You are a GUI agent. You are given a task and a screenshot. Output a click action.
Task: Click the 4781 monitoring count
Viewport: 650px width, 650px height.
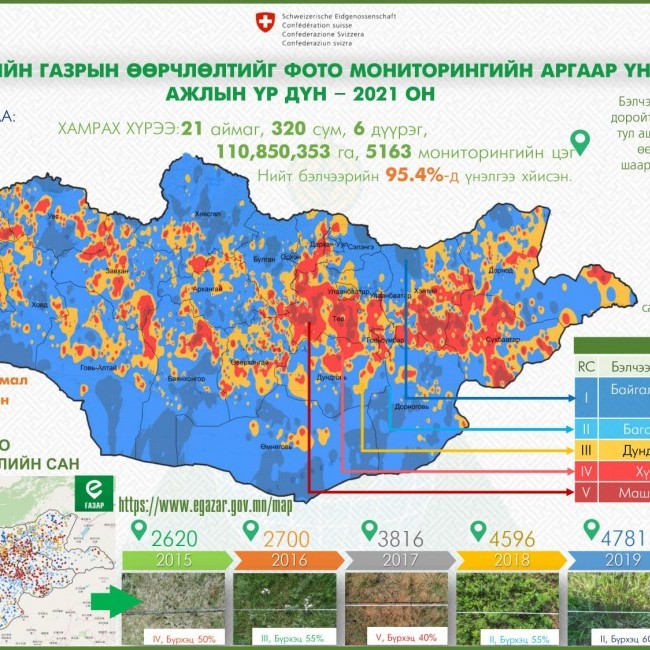625,538
